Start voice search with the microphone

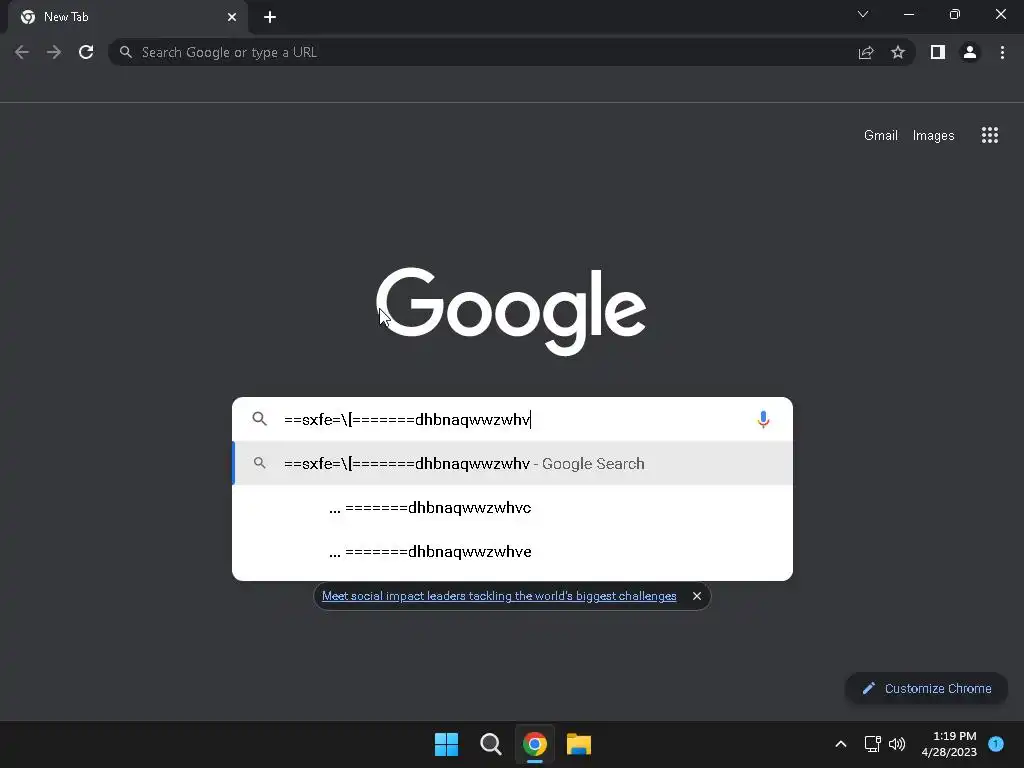click(x=763, y=419)
